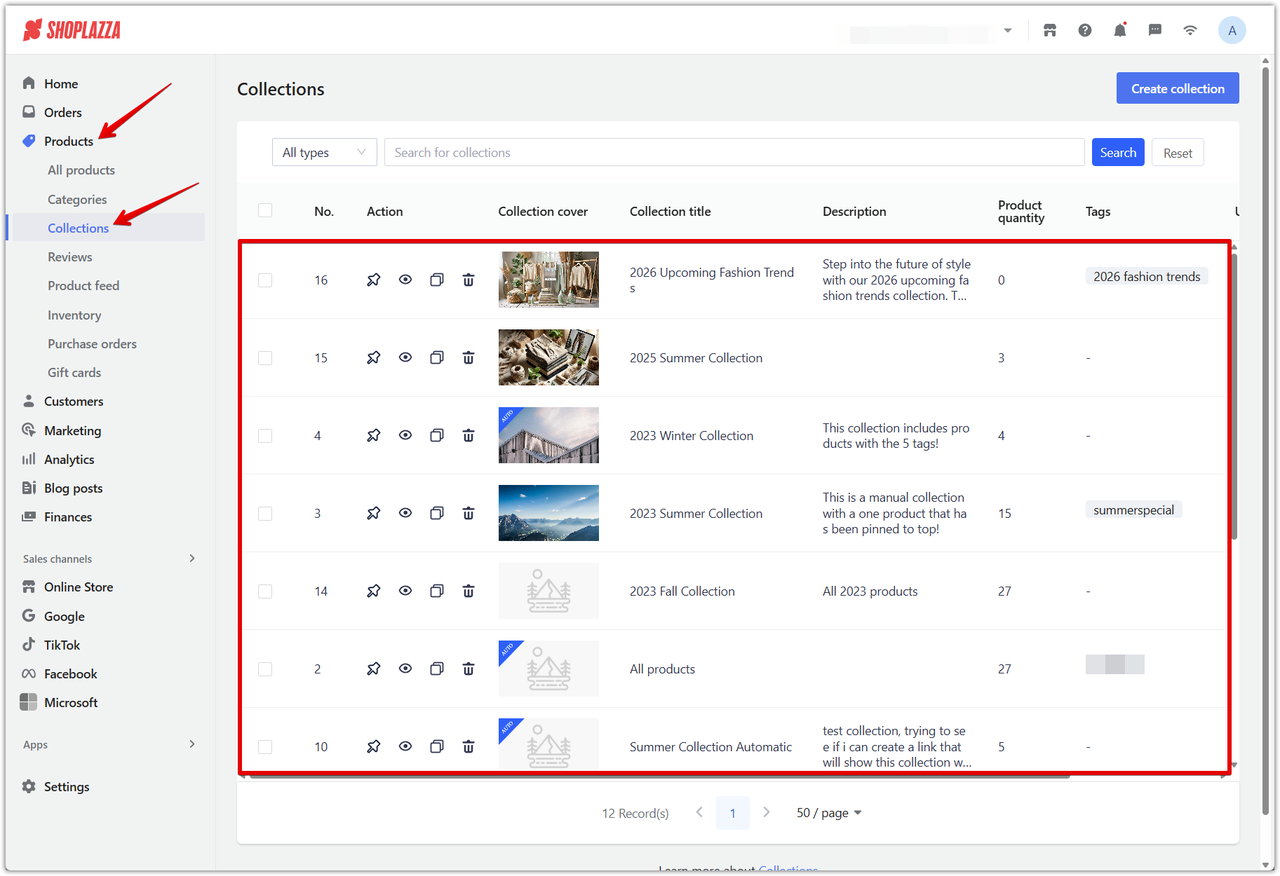Click the Search for collections input field
This screenshot has width=1280, height=876.
click(x=734, y=152)
